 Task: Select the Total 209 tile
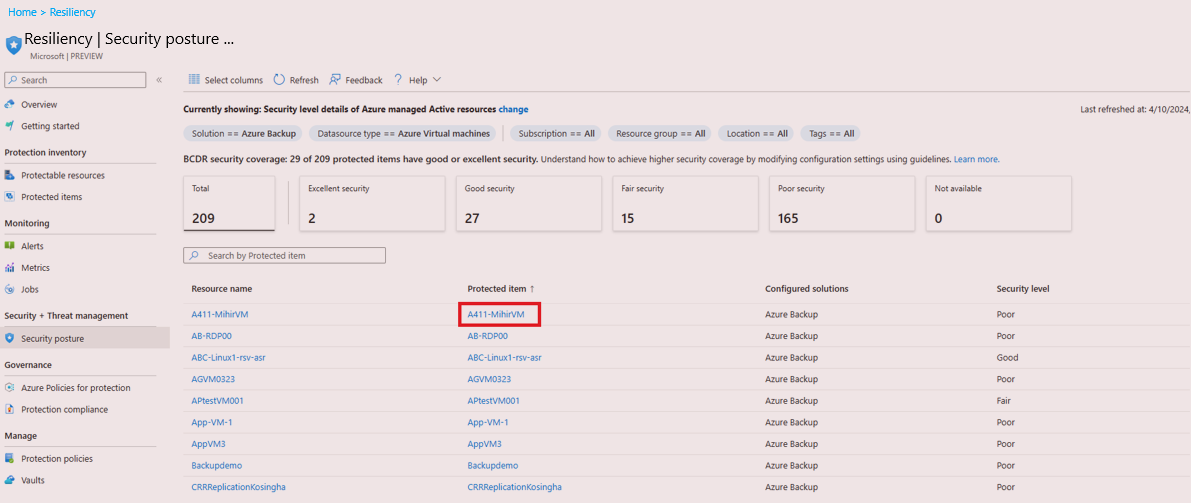pyautogui.click(x=229, y=203)
